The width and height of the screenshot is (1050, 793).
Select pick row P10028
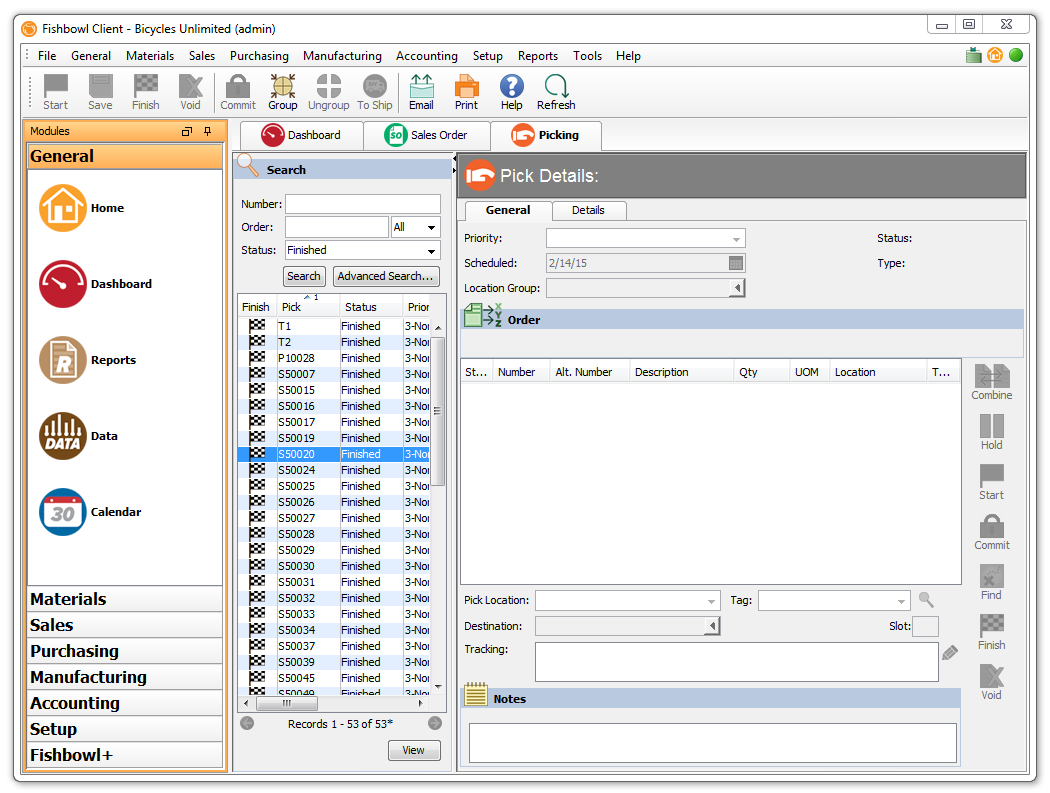pos(334,358)
